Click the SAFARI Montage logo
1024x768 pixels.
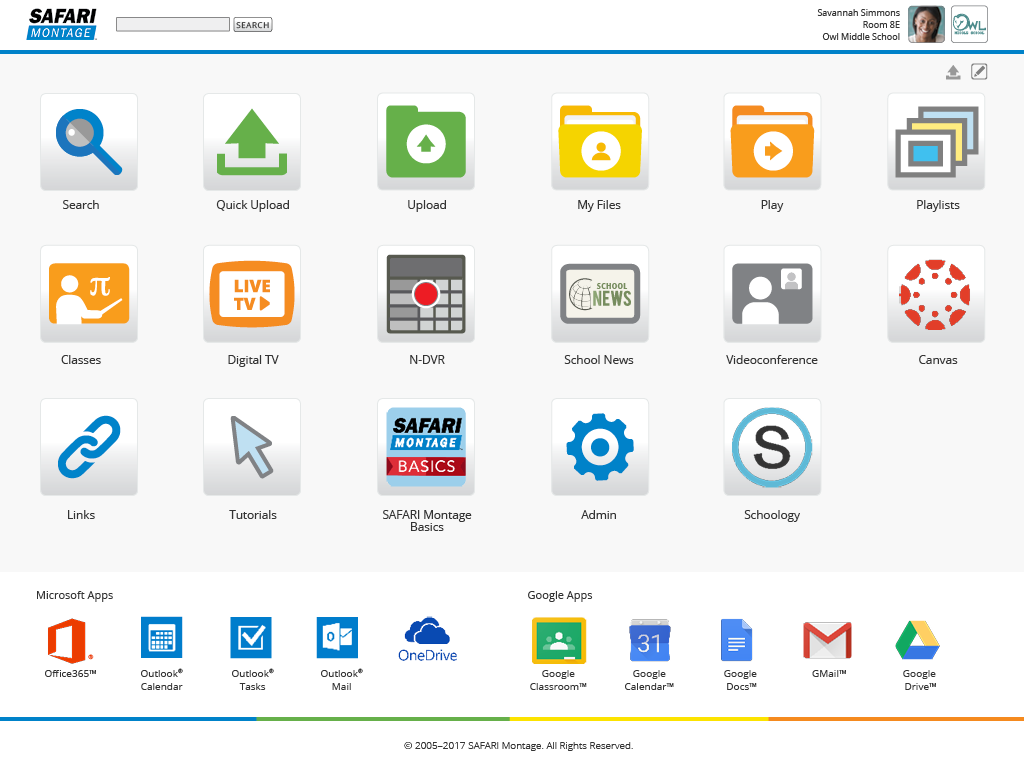62,24
